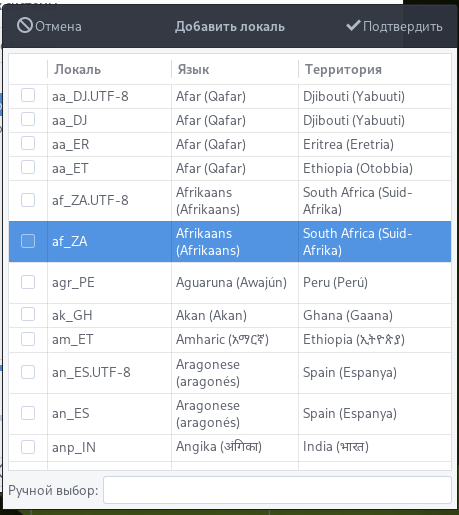The image size is (459, 515).
Task: Select the Aragonese an_ES row
Action: click(230, 414)
